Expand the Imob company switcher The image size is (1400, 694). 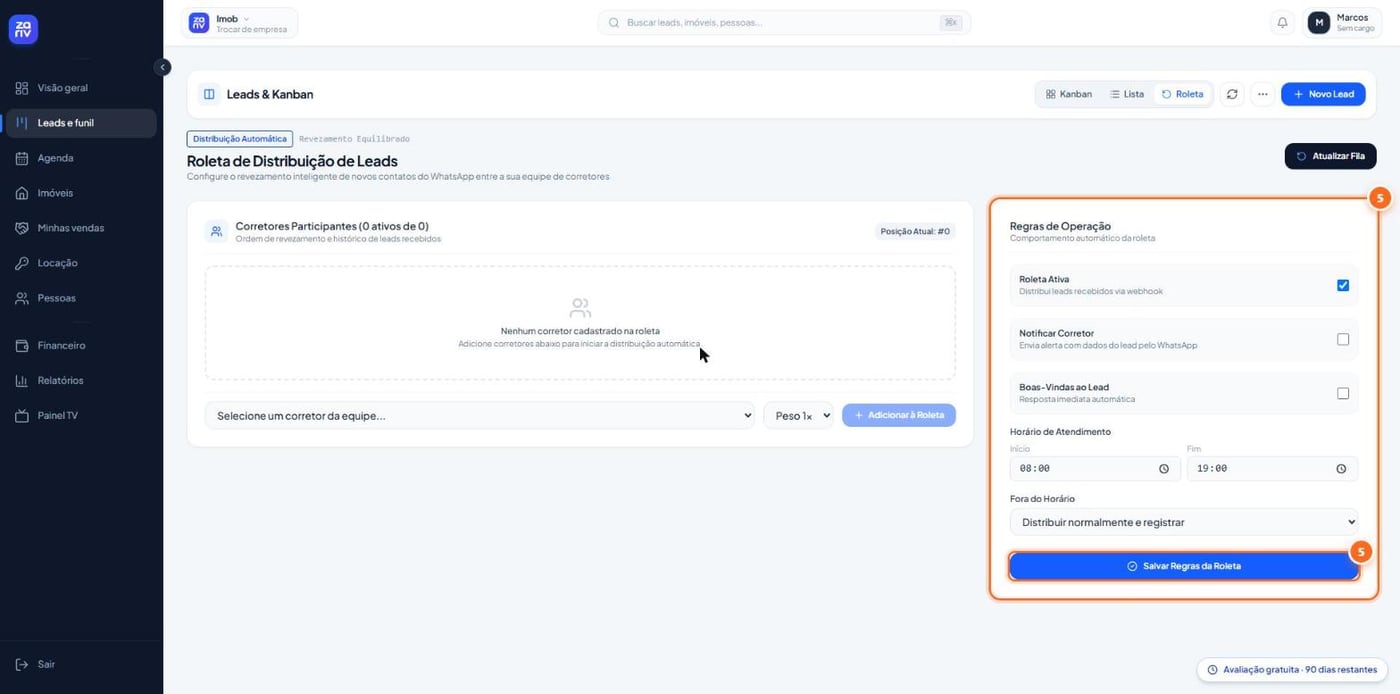tap(240, 23)
